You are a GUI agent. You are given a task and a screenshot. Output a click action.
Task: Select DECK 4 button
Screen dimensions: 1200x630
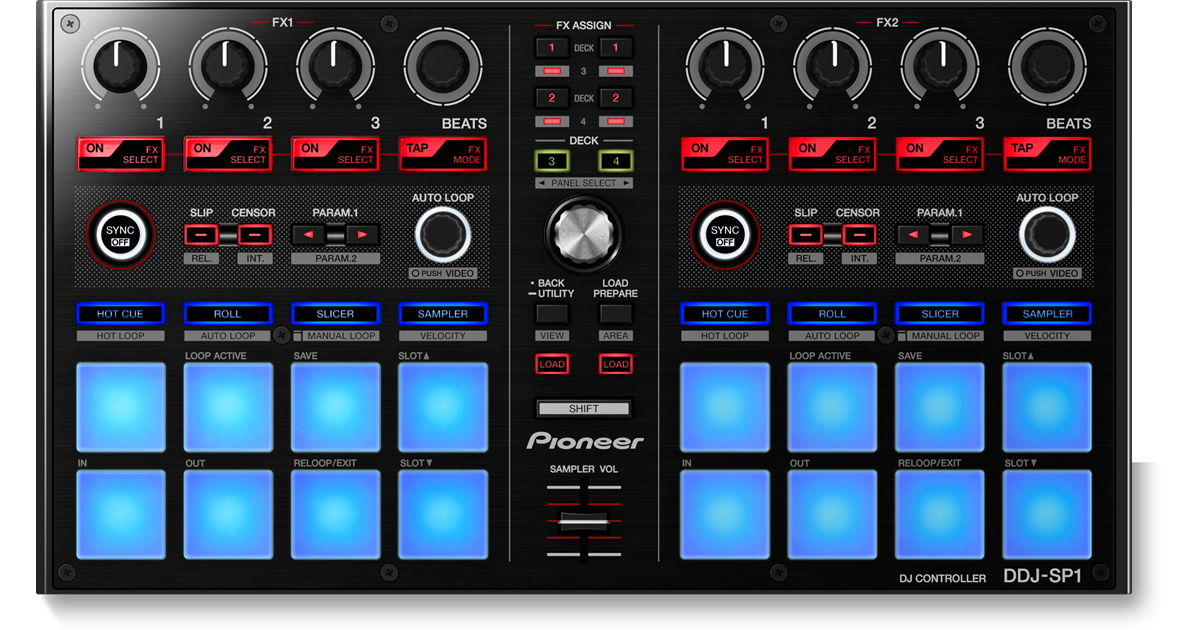pos(616,161)
